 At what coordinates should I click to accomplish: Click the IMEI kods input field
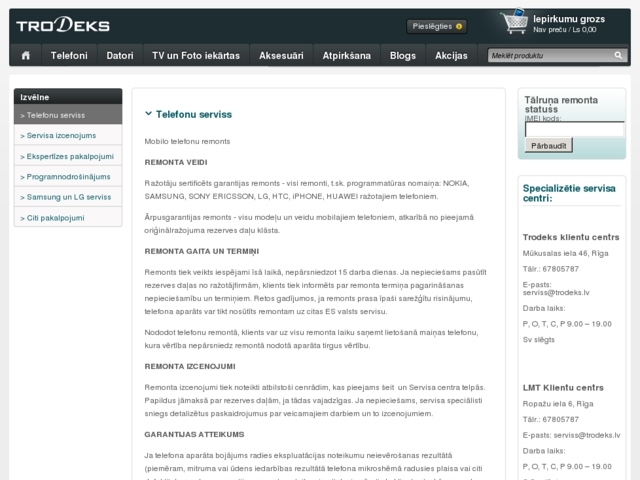tap(574, 129)
